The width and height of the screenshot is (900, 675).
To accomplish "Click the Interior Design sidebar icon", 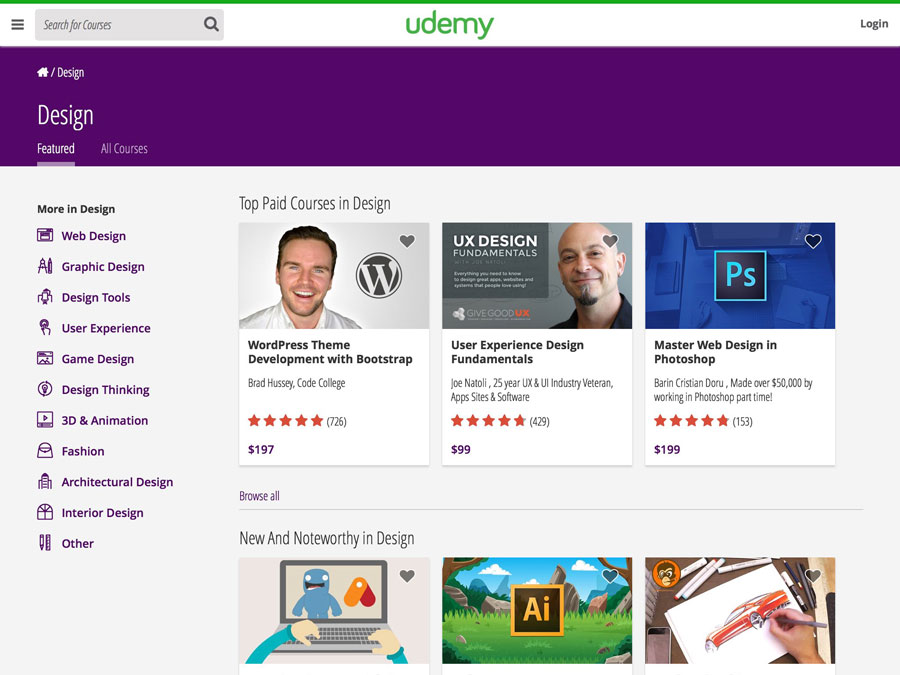I will point(45,512).
